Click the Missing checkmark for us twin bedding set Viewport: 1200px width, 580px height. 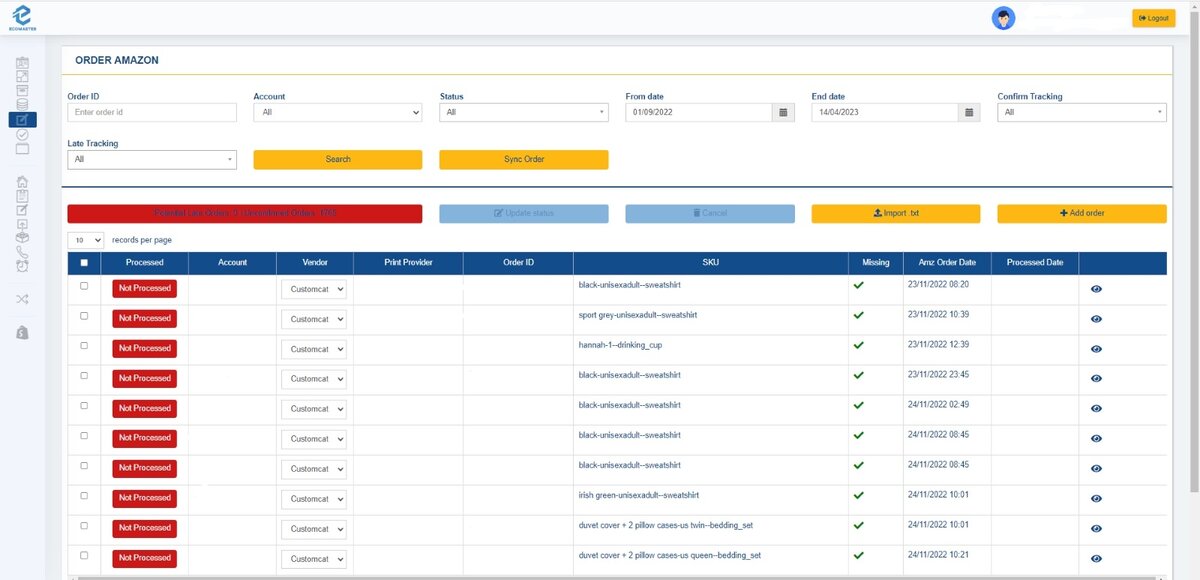pyautogui.click(x=858, y=526)
